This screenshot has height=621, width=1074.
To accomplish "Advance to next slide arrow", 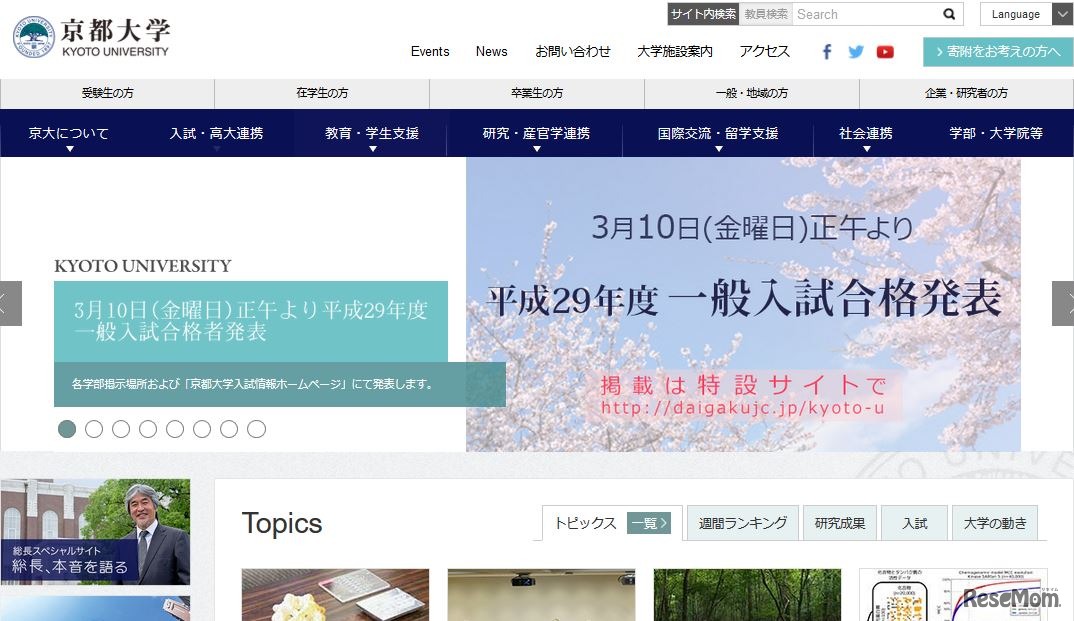I will coord(1063,303).
